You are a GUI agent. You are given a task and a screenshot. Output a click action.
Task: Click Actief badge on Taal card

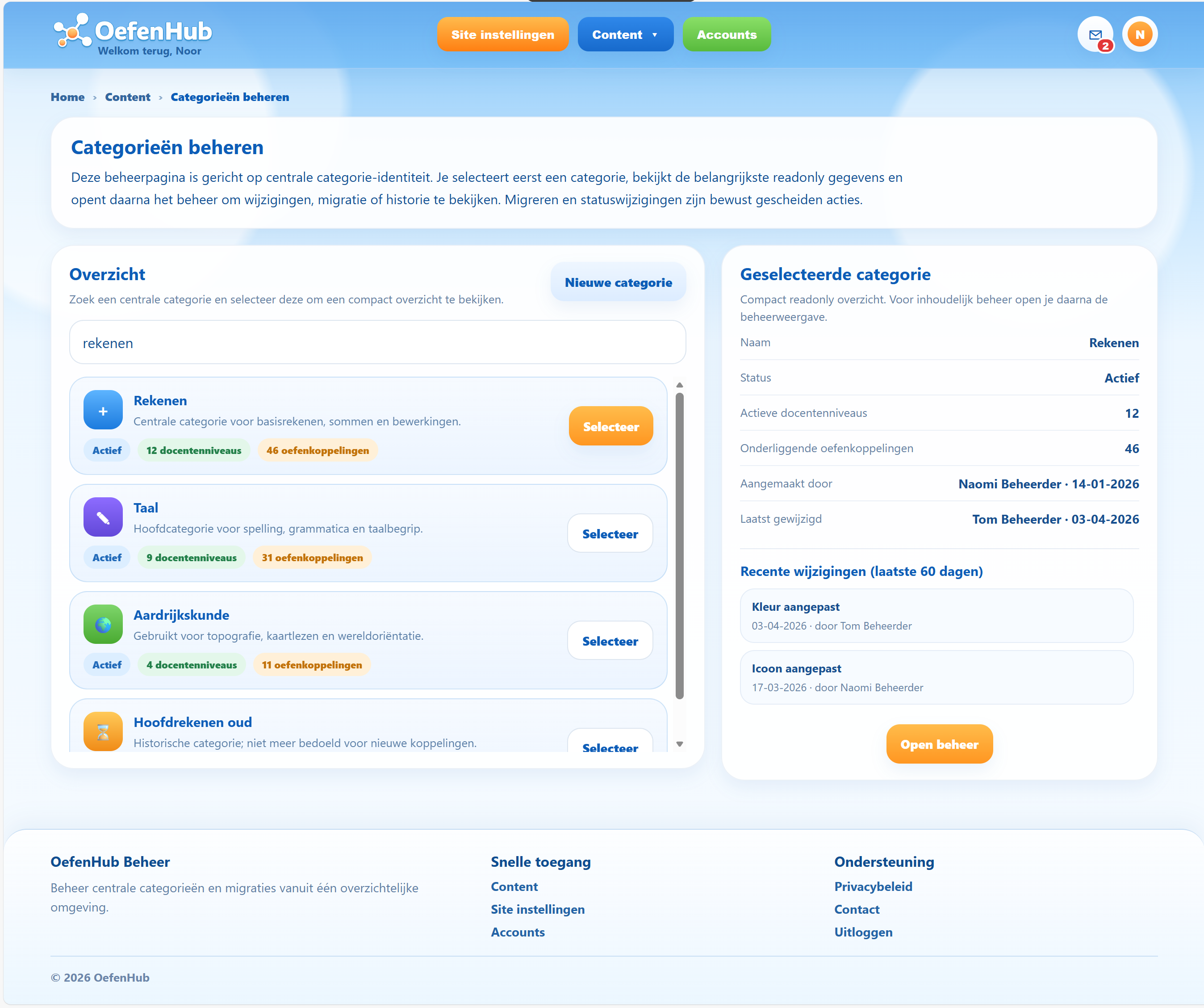point(107,558)
